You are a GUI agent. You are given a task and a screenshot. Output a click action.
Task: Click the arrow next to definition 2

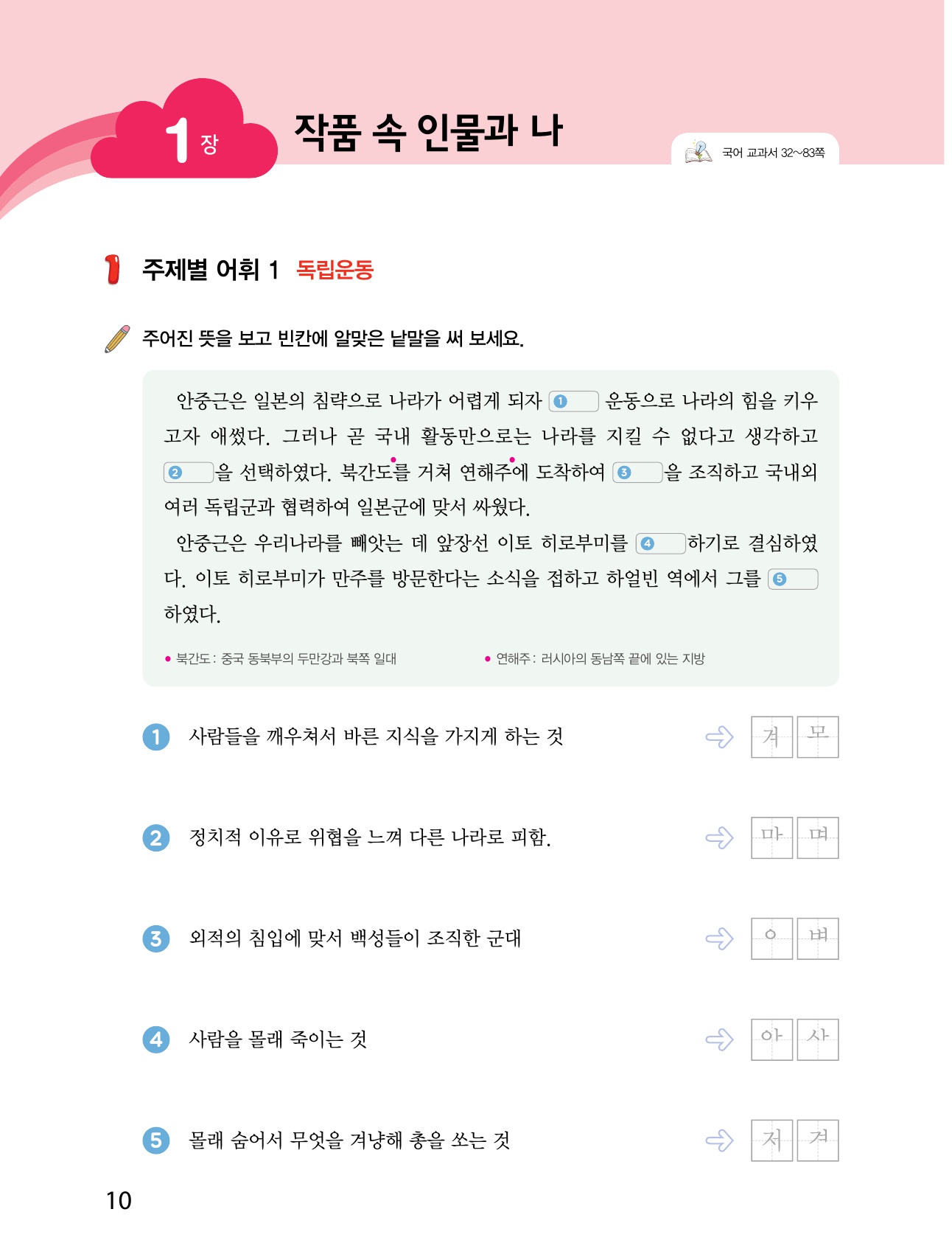point(719,837)
